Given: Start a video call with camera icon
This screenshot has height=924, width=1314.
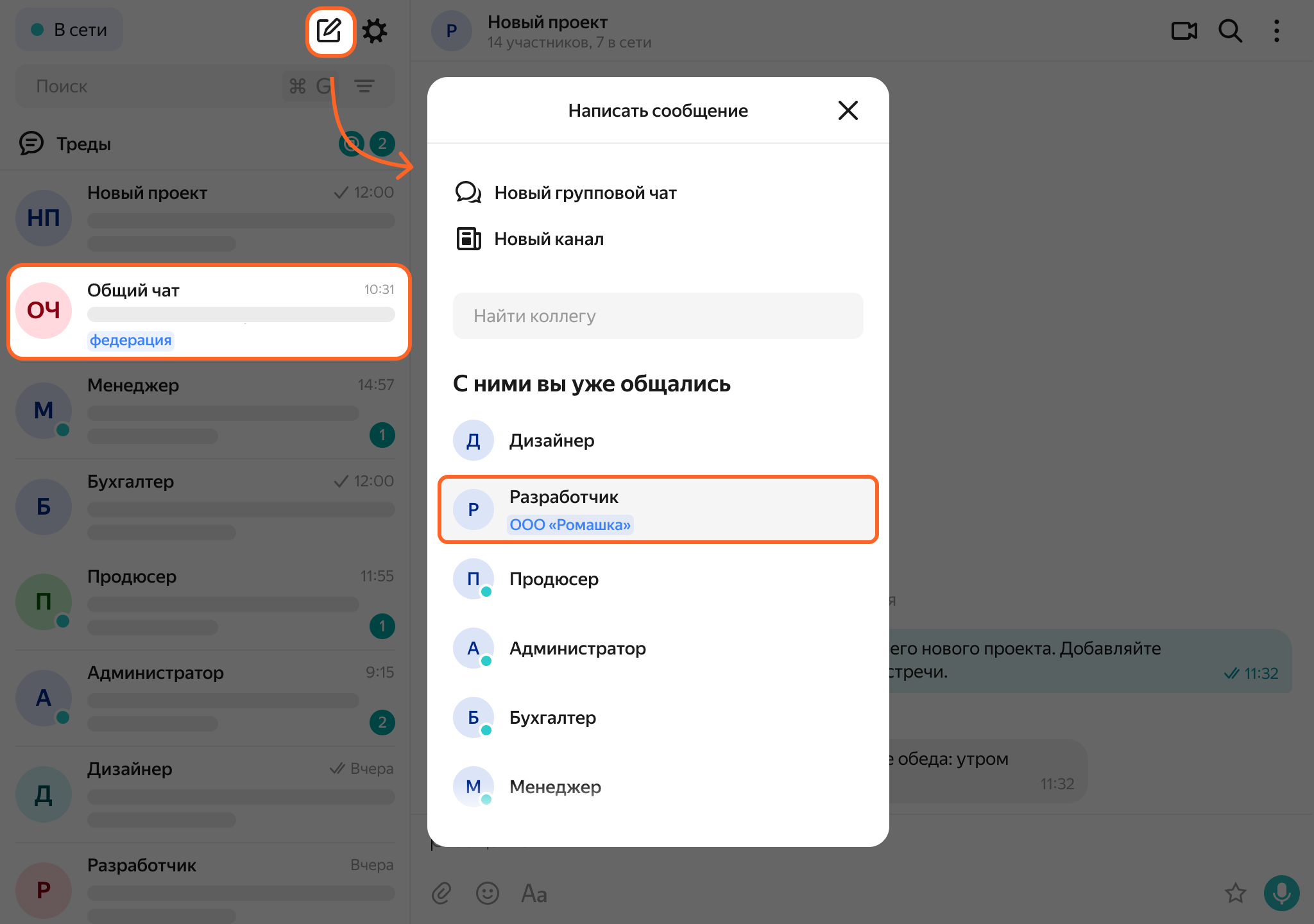Looking at the screenshot, I should 1184,31.
